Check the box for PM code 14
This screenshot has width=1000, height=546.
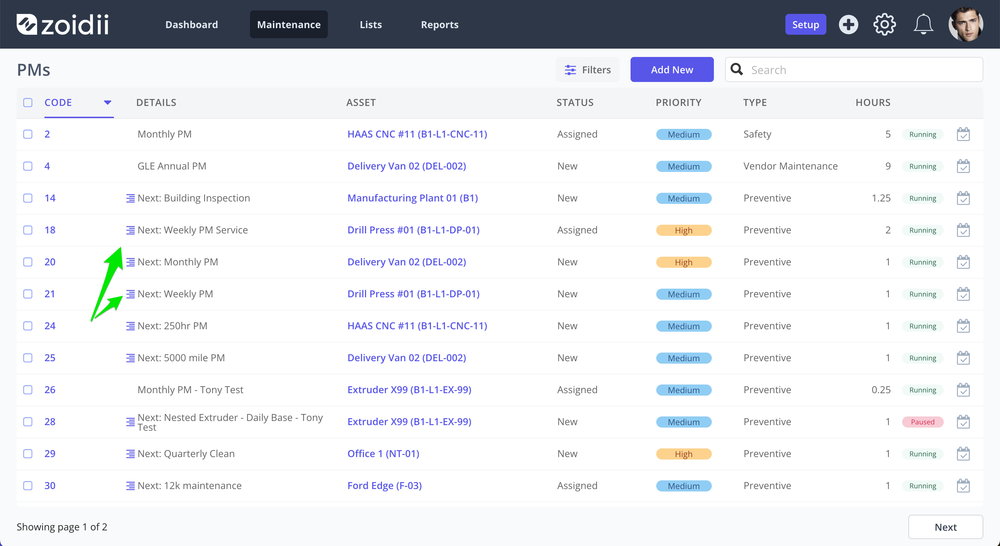click(x=27, y=198)
